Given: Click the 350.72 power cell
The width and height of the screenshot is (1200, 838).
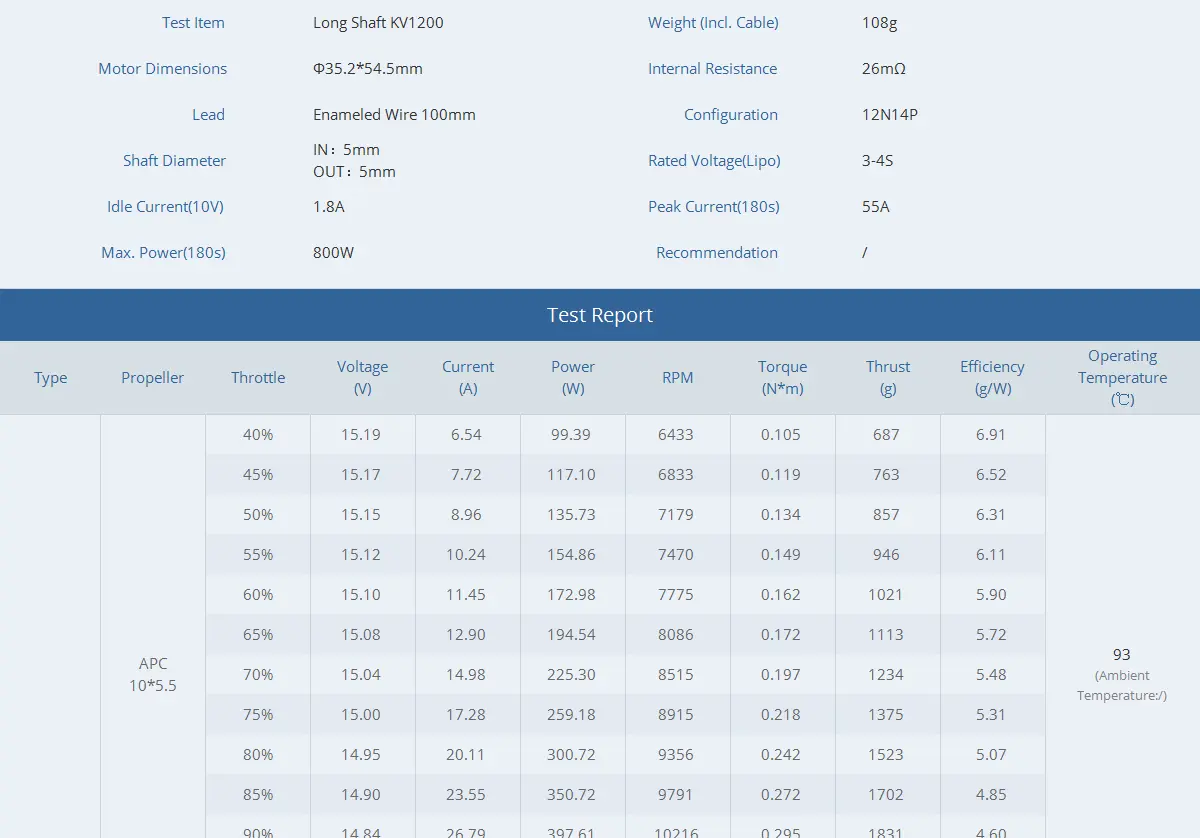Looking at the screenshot, I should pyautogui.click(x=571, y=794).
